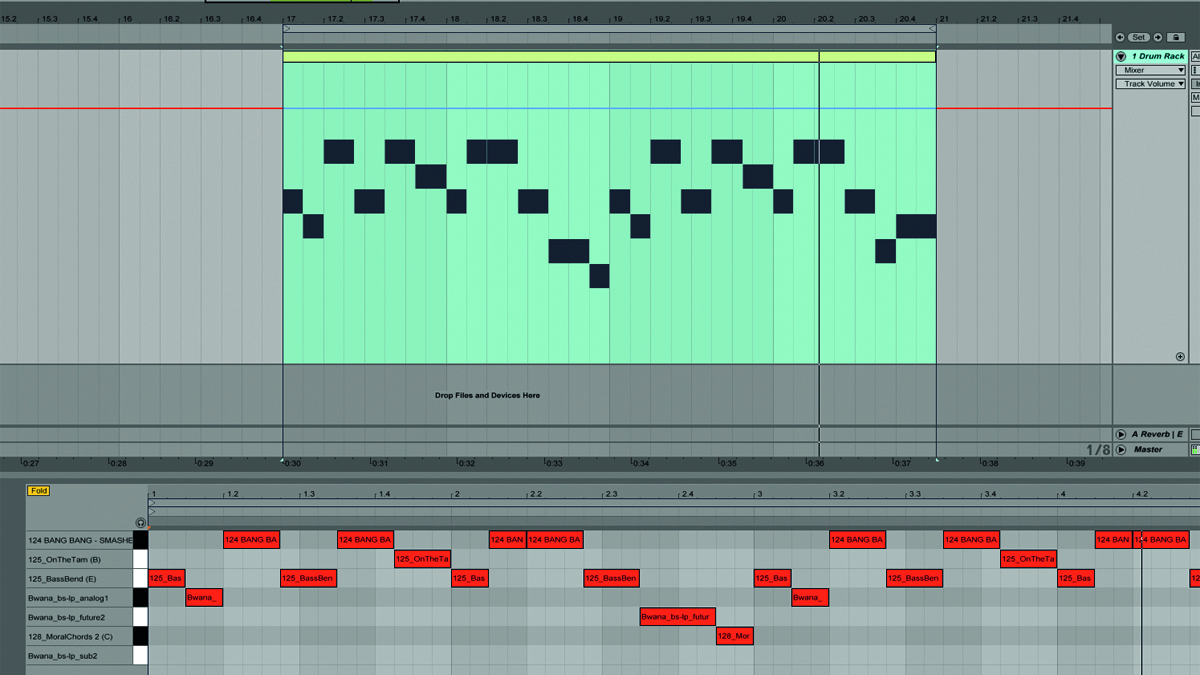Click beat 4 on MIDI editor ruler
This screenshot has width=1200, height=675.
tap(1062, 494)
